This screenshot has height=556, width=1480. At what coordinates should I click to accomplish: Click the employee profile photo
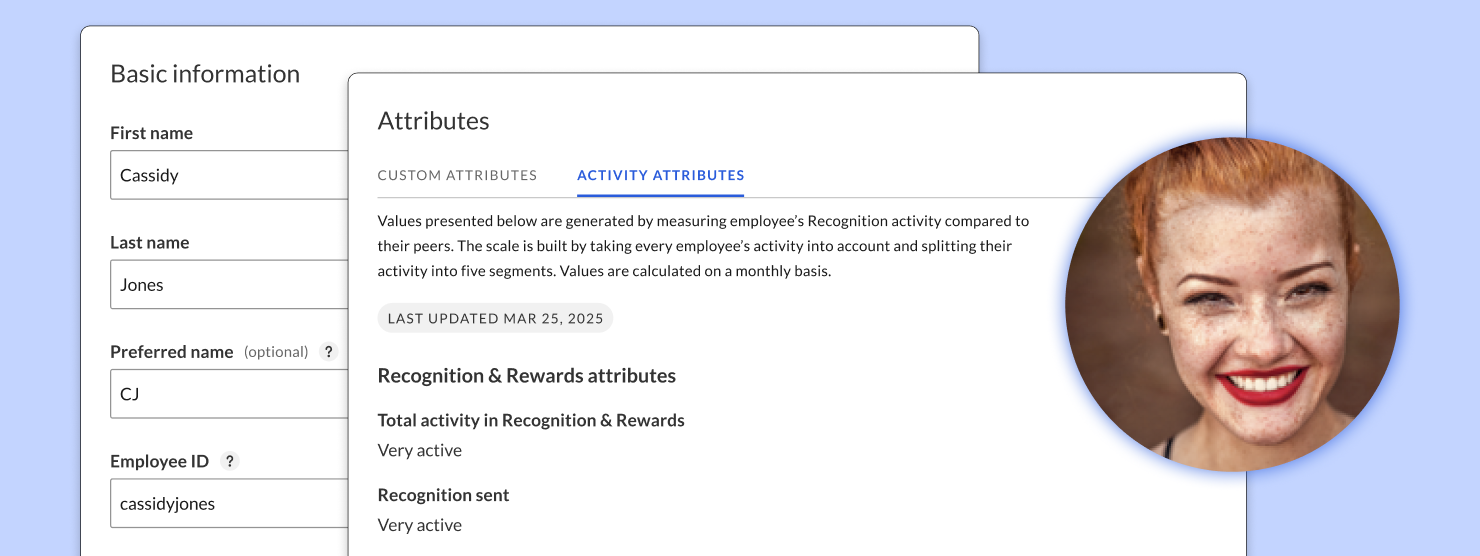(x=1232, y=304)
